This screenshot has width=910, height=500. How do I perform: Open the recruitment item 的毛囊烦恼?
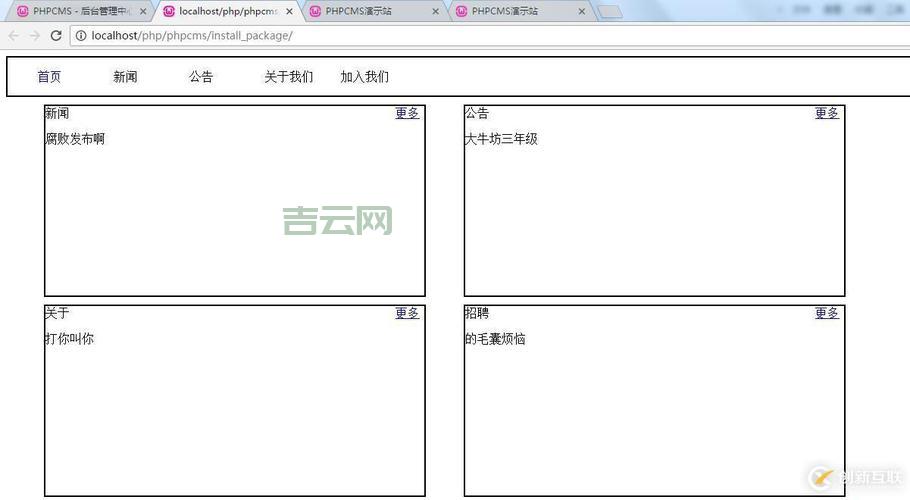[x=495, y=339]
